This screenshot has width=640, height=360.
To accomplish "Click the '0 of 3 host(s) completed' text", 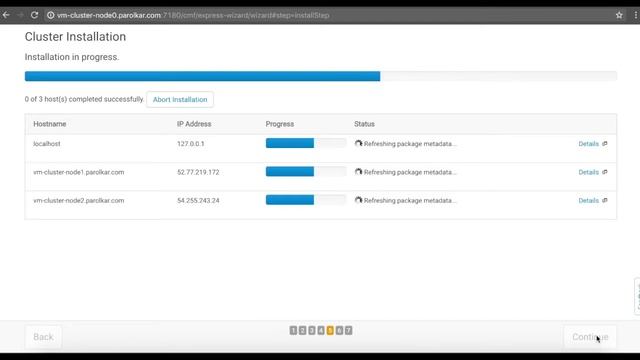I will pos(84,99).
